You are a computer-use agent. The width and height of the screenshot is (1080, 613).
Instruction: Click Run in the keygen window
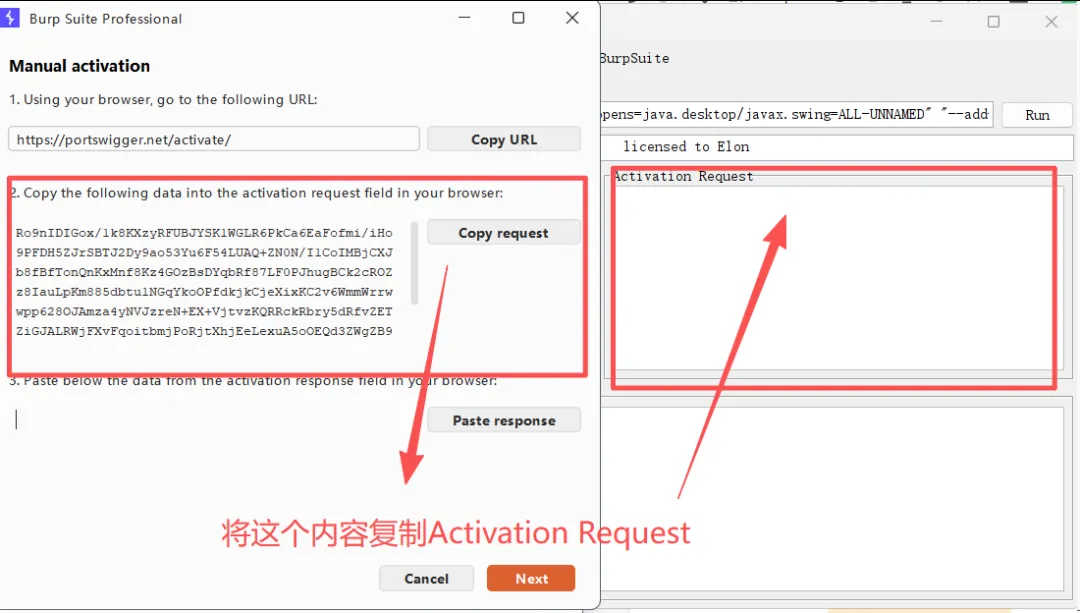pyautogui.click(x=1037, y=115)
